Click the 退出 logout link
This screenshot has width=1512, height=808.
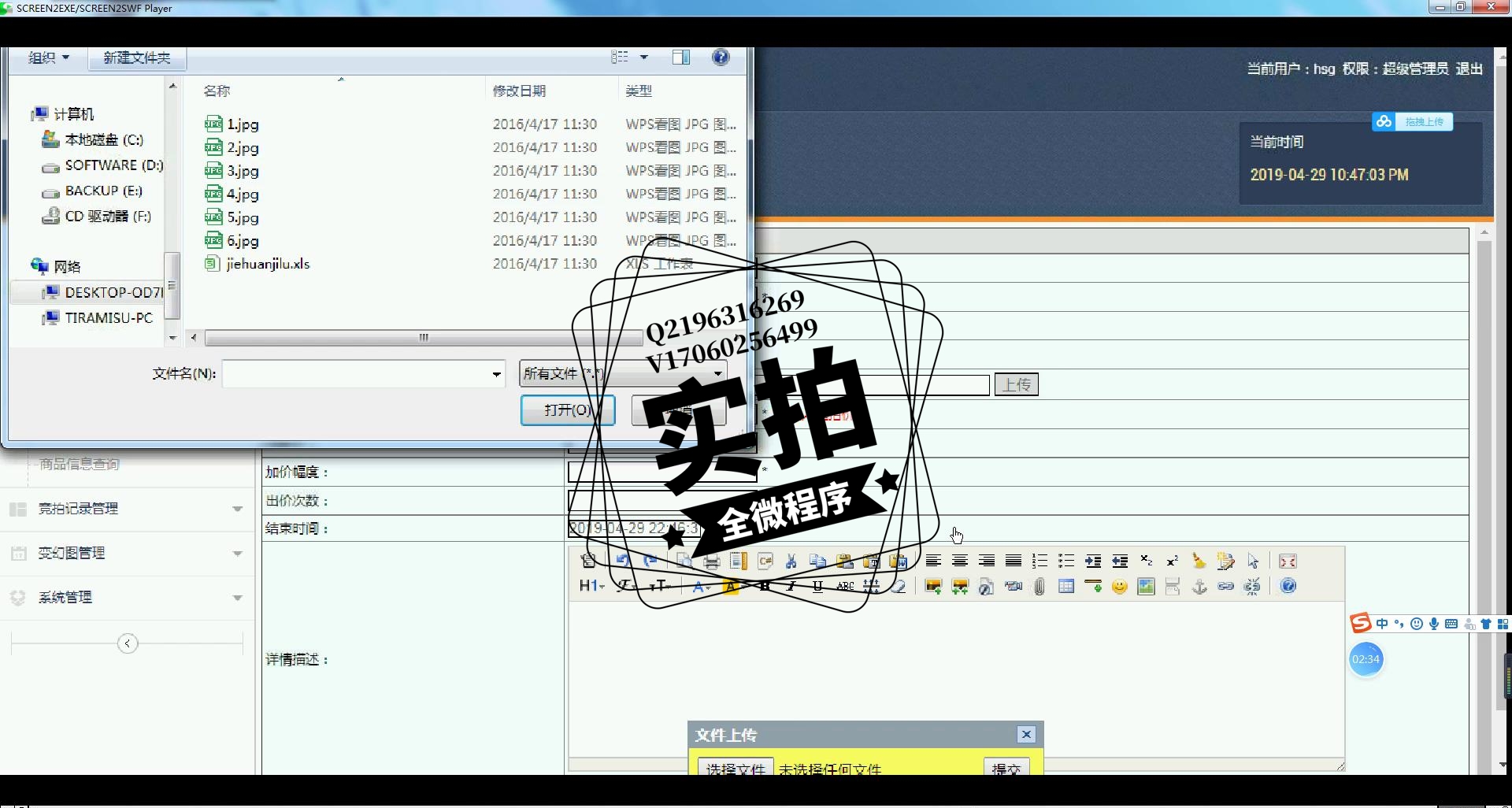coord(1469,69)
